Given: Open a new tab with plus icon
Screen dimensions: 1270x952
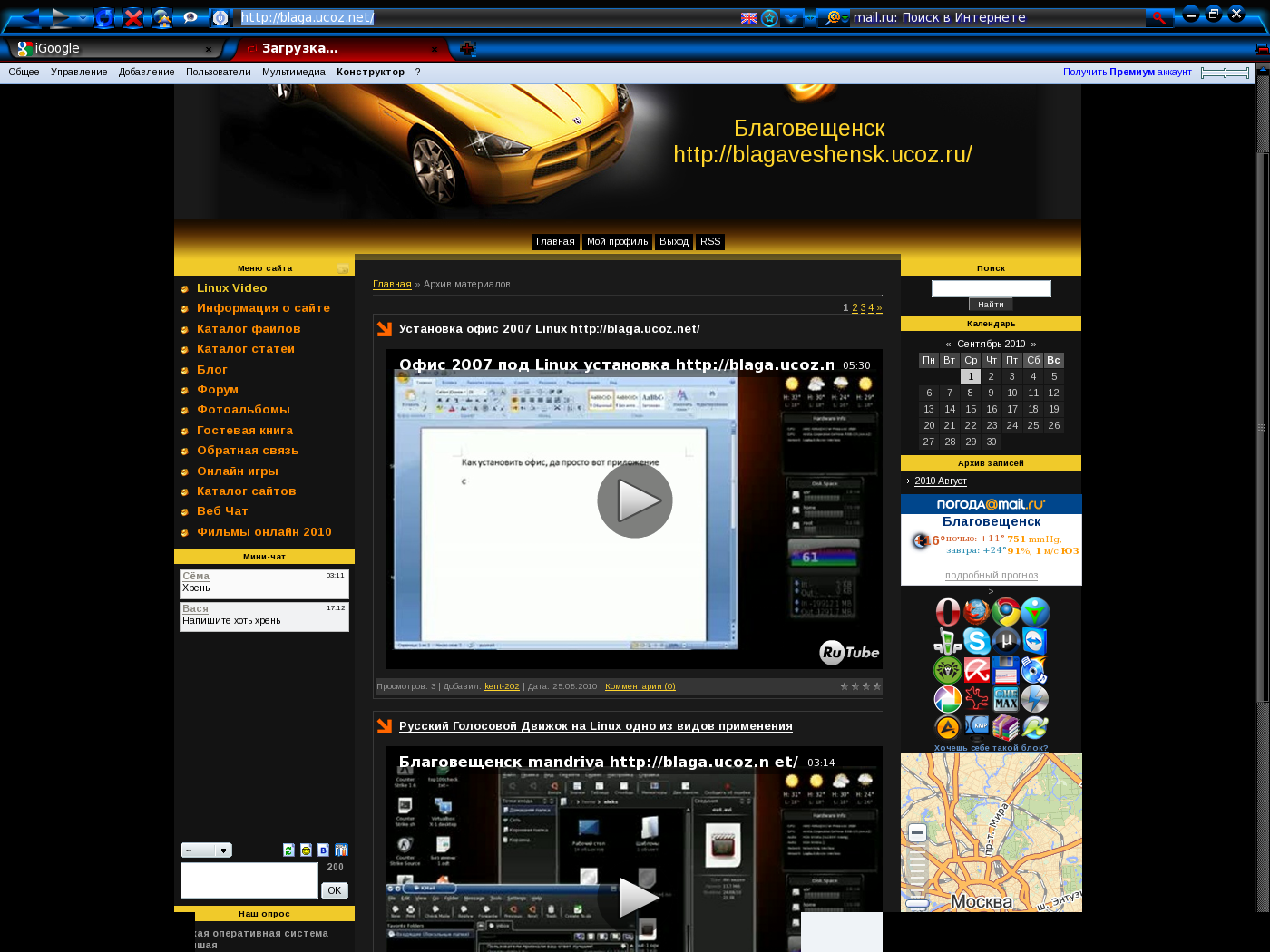Looking at the screenshot, I should point(467,49).
